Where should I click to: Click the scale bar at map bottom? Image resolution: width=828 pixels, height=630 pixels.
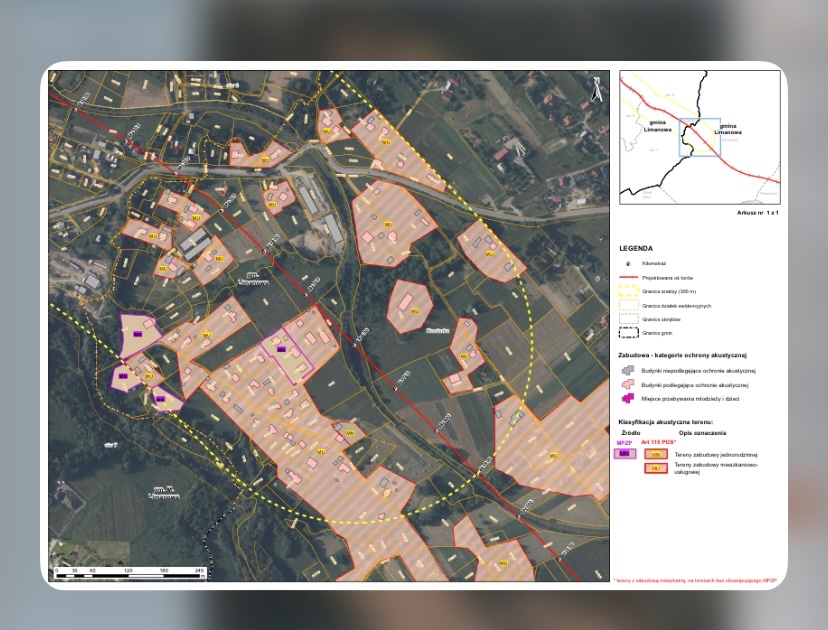pyautogui.click(x=128, y=575)
